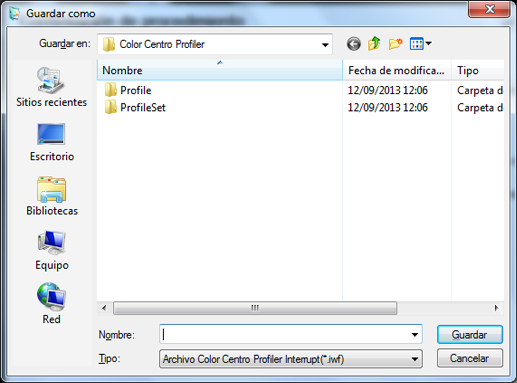Open Red network location
This screenshot has height=383, width=517.
[x=51, y=304]
